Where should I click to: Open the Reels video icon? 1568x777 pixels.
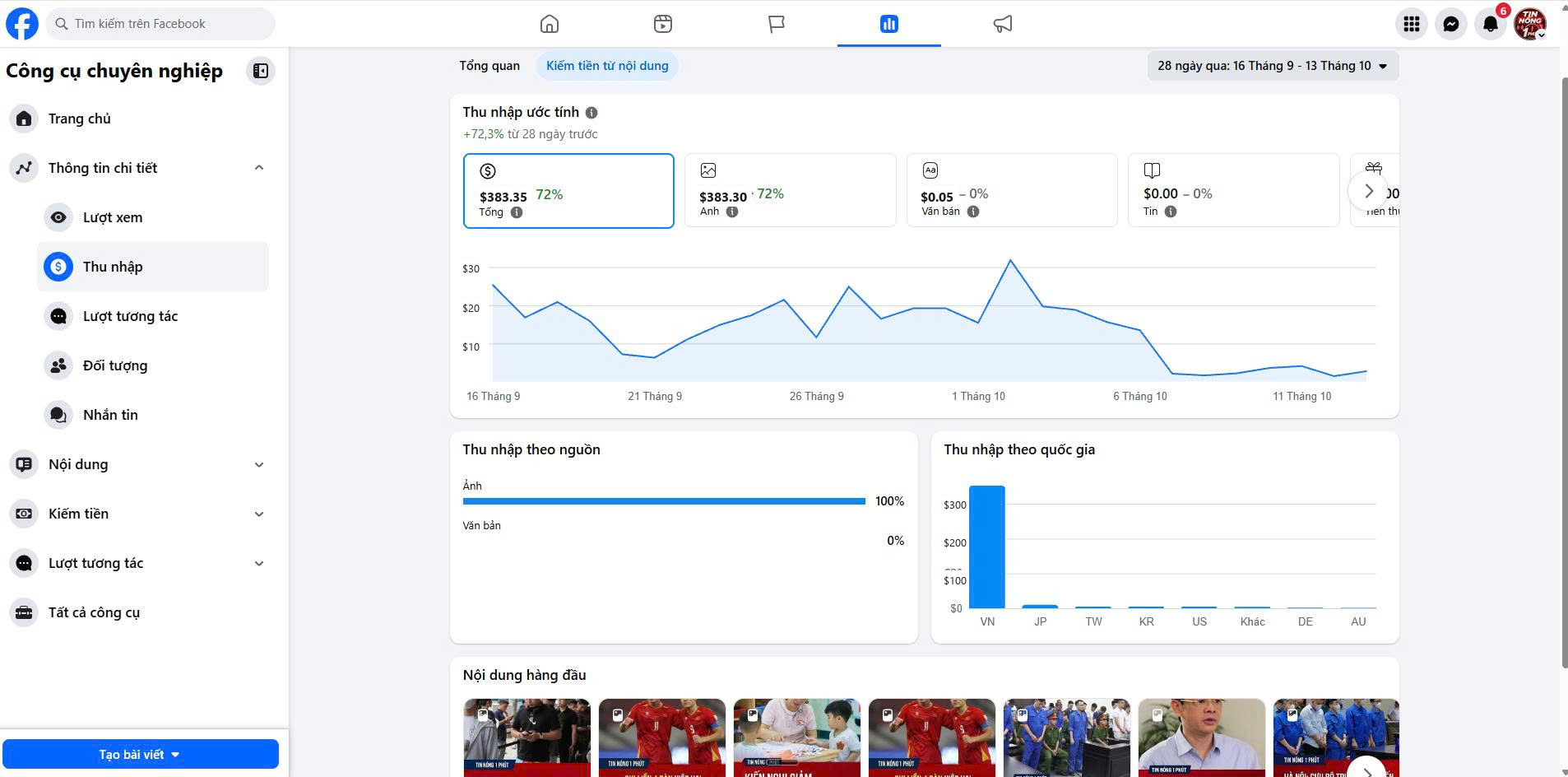tap(663, 24)
